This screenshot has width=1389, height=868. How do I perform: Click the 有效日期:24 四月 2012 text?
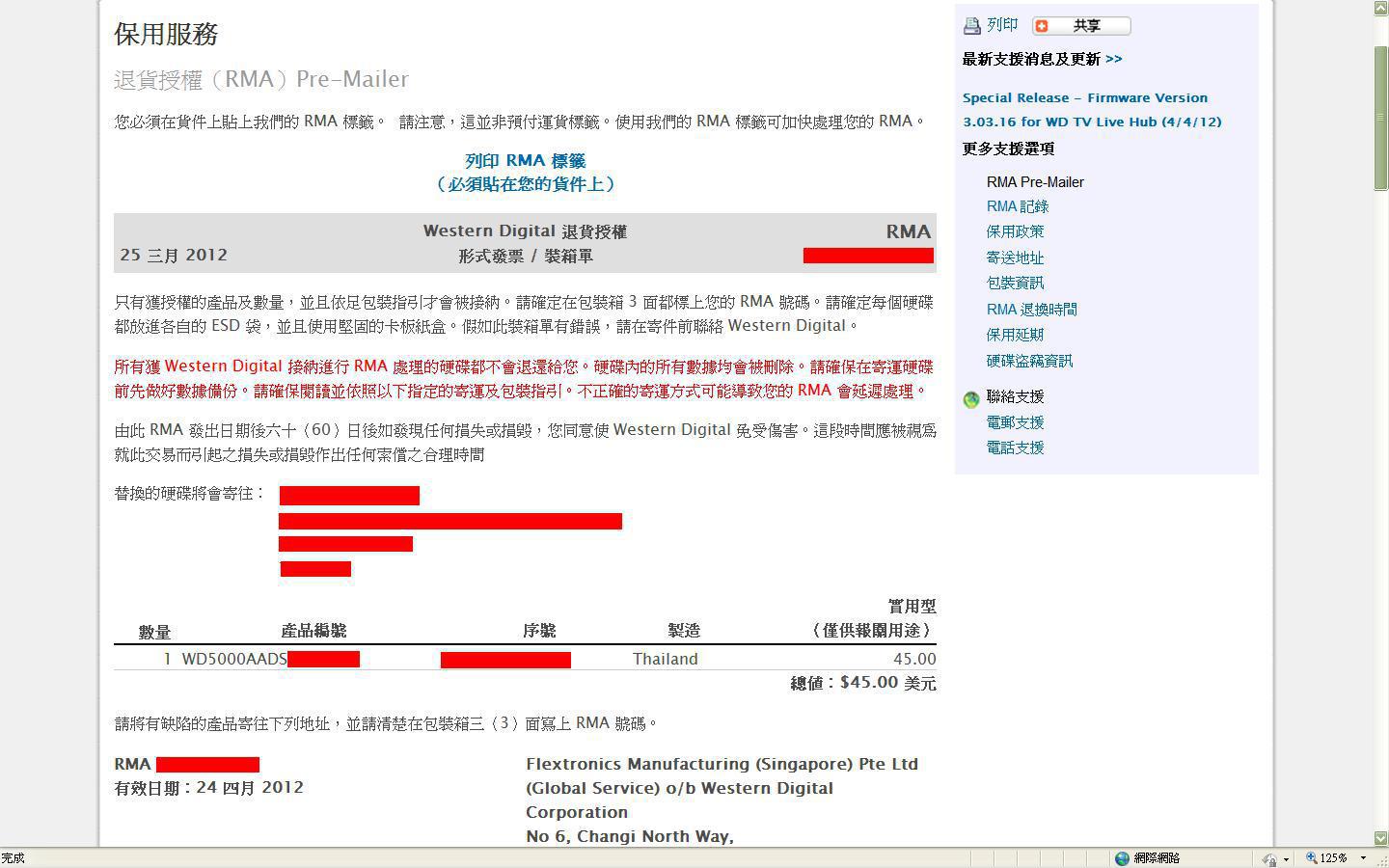point(209,788)
